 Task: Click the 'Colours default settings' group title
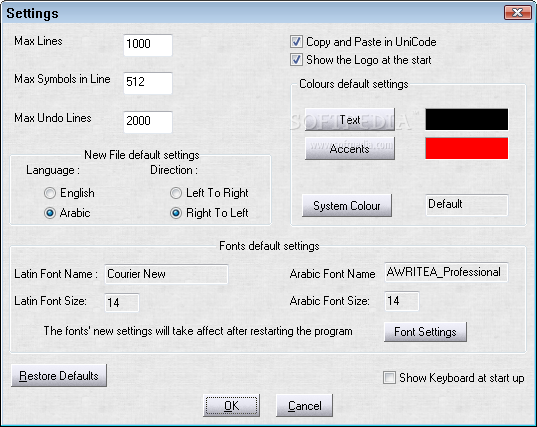[x=354, y=84]
